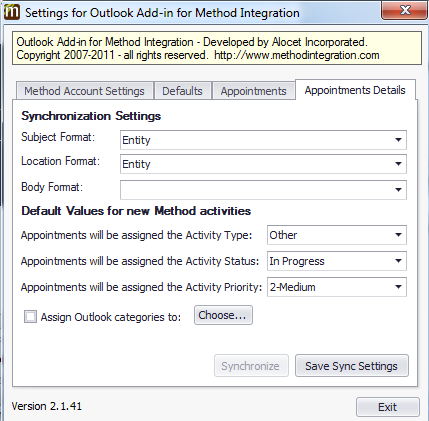Click the window title text
The image size is (429, 421).
[162, 13]
